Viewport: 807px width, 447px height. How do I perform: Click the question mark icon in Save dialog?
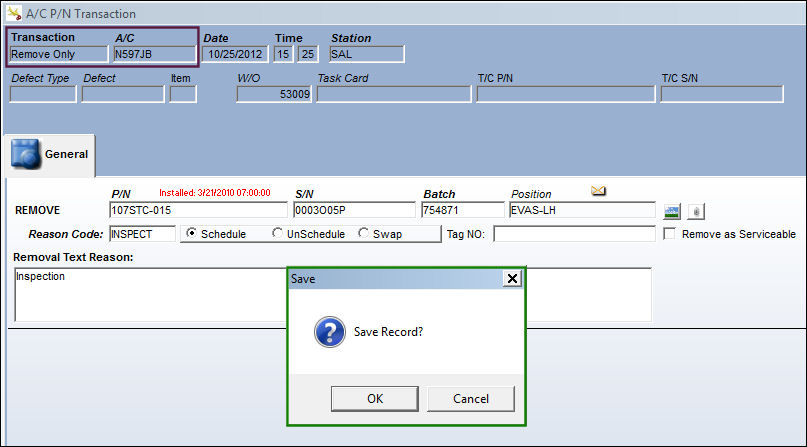click(x=329, y=332)
